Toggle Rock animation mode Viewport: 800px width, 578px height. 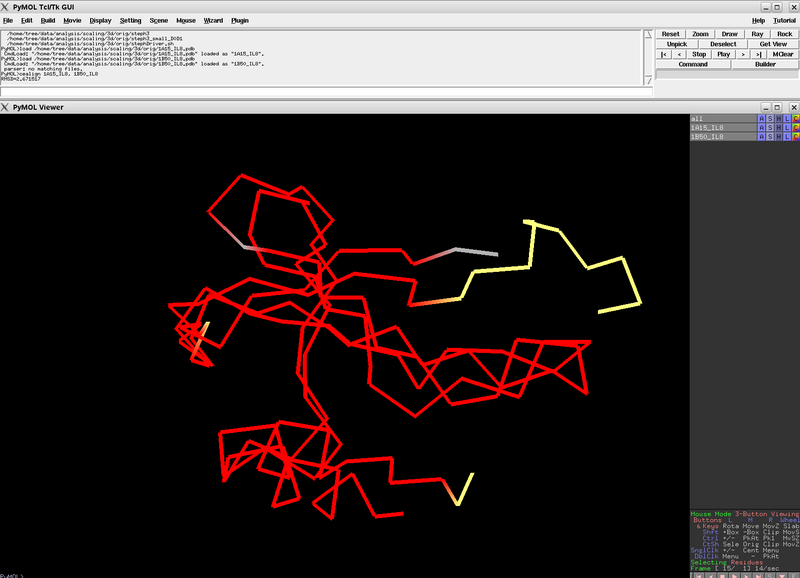[x=785, y=34]
